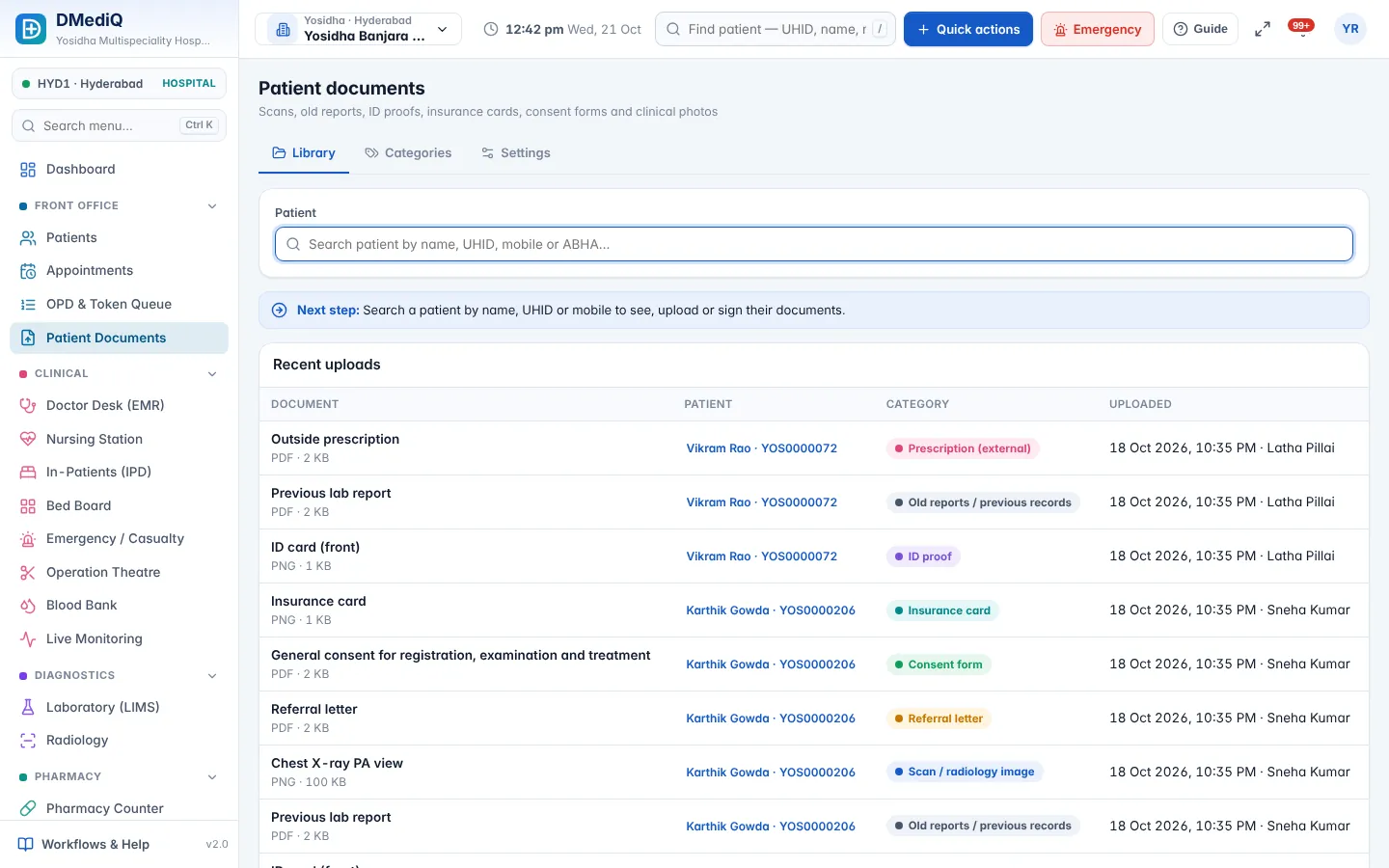Image resolution: width=1389 pixels, height=868 pixels.
Task: Open YR user avatar menu
Action: (1350, 29)
